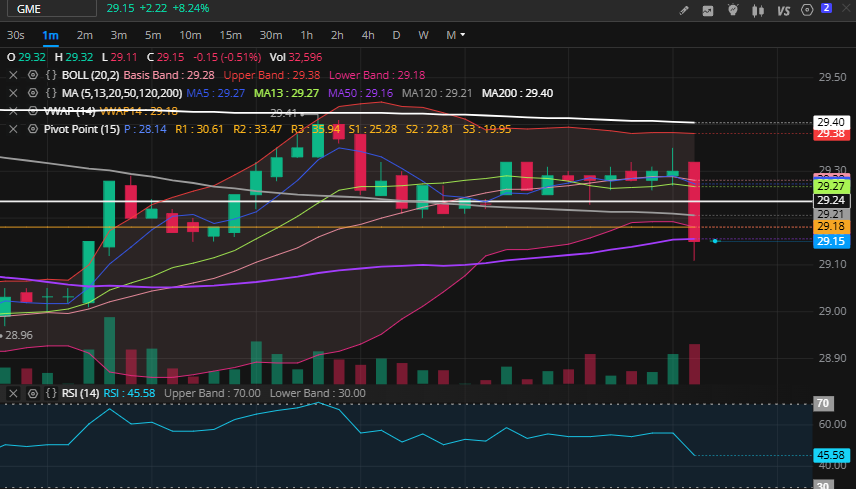Click the MA5 : 29.27 value
The height and width of the screenshot is (489, 856).
click(216, 93)
